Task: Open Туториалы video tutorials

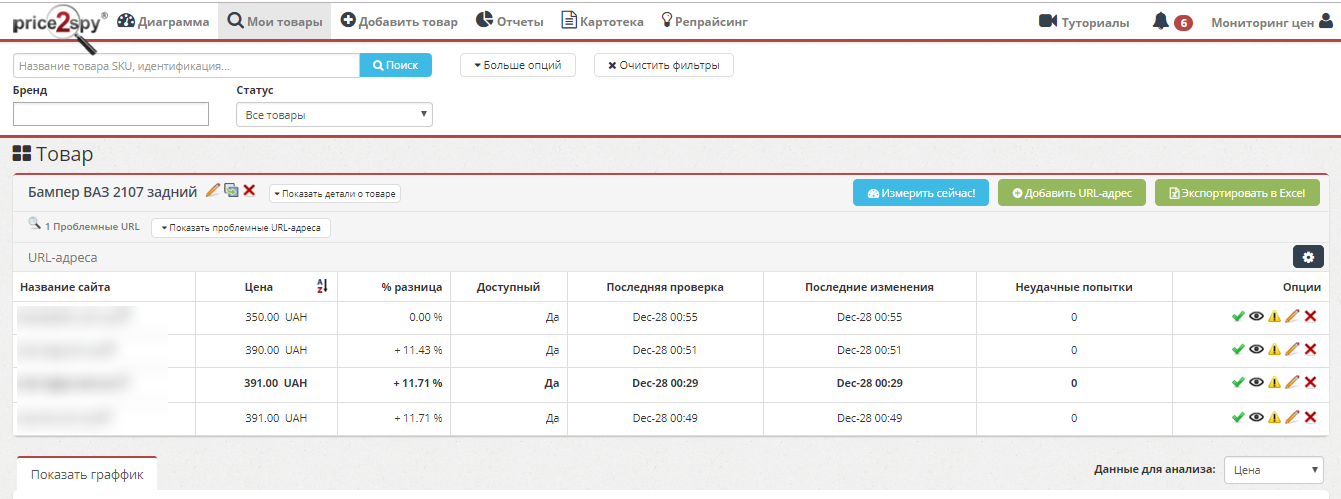Action: pos(1085,22)
